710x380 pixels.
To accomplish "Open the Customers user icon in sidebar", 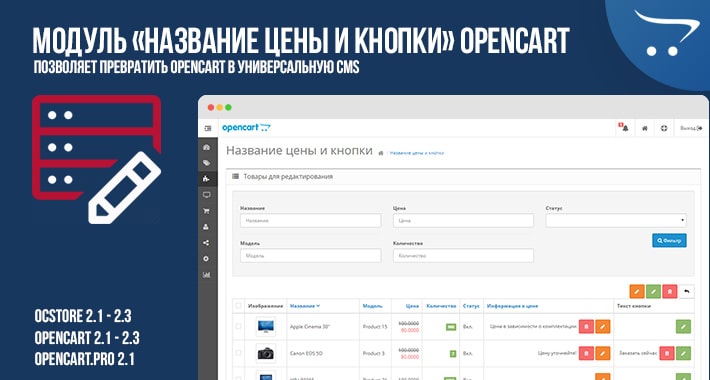I will (206, 227).
